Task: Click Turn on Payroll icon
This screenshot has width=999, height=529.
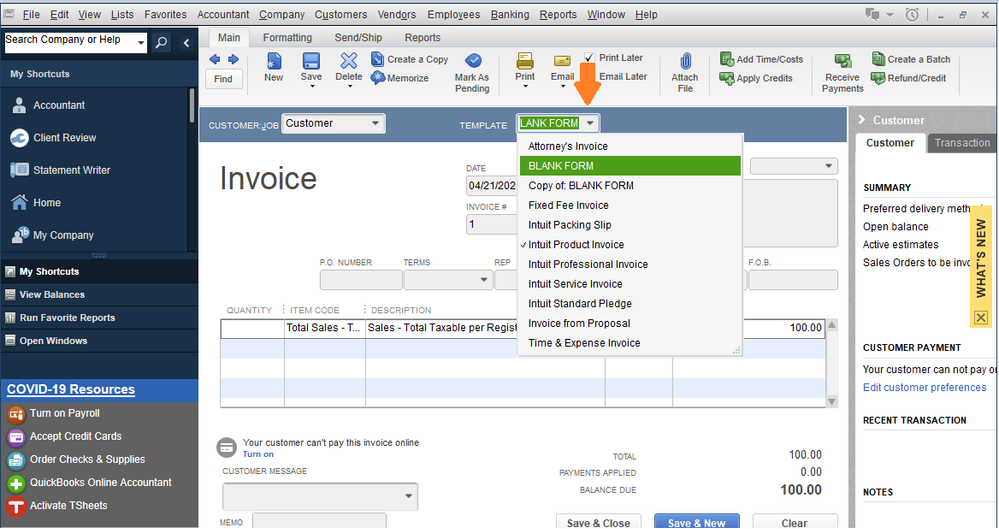Action: [16, 414]
